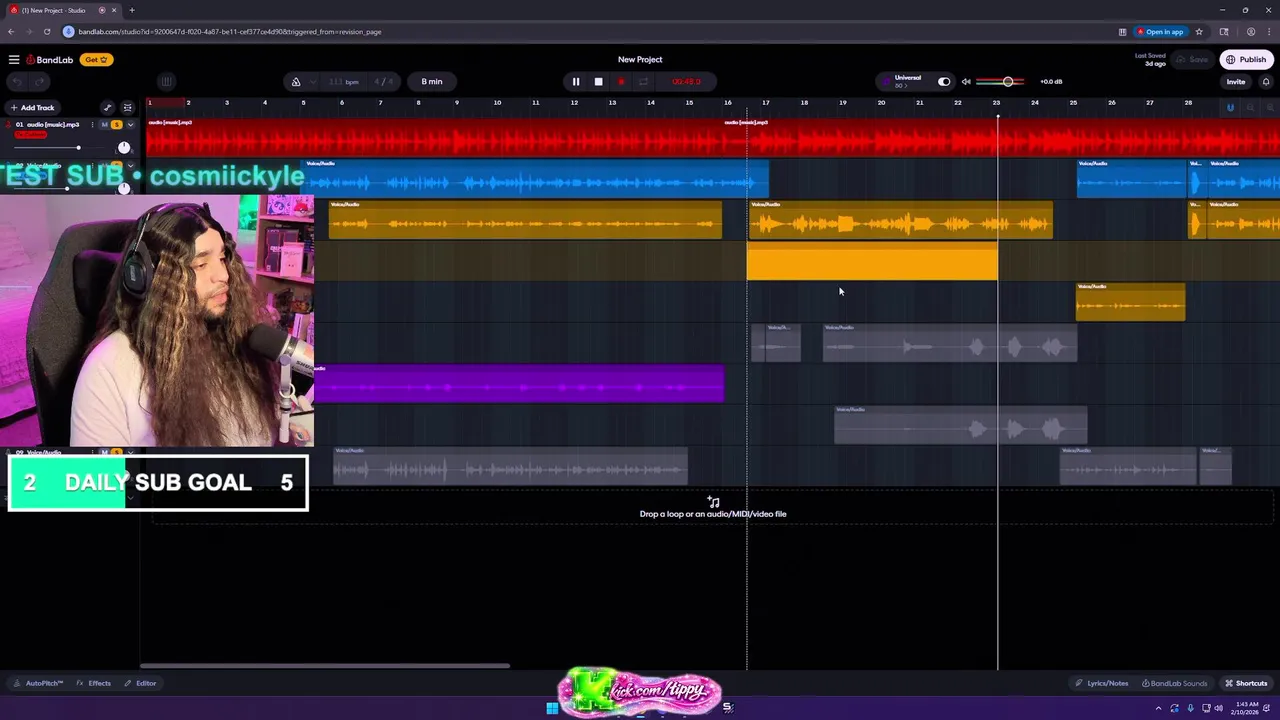The width and height of the screenshot is (1280, 720).
Task: Bookmark this page with star icon
Action: (1197, 32)
